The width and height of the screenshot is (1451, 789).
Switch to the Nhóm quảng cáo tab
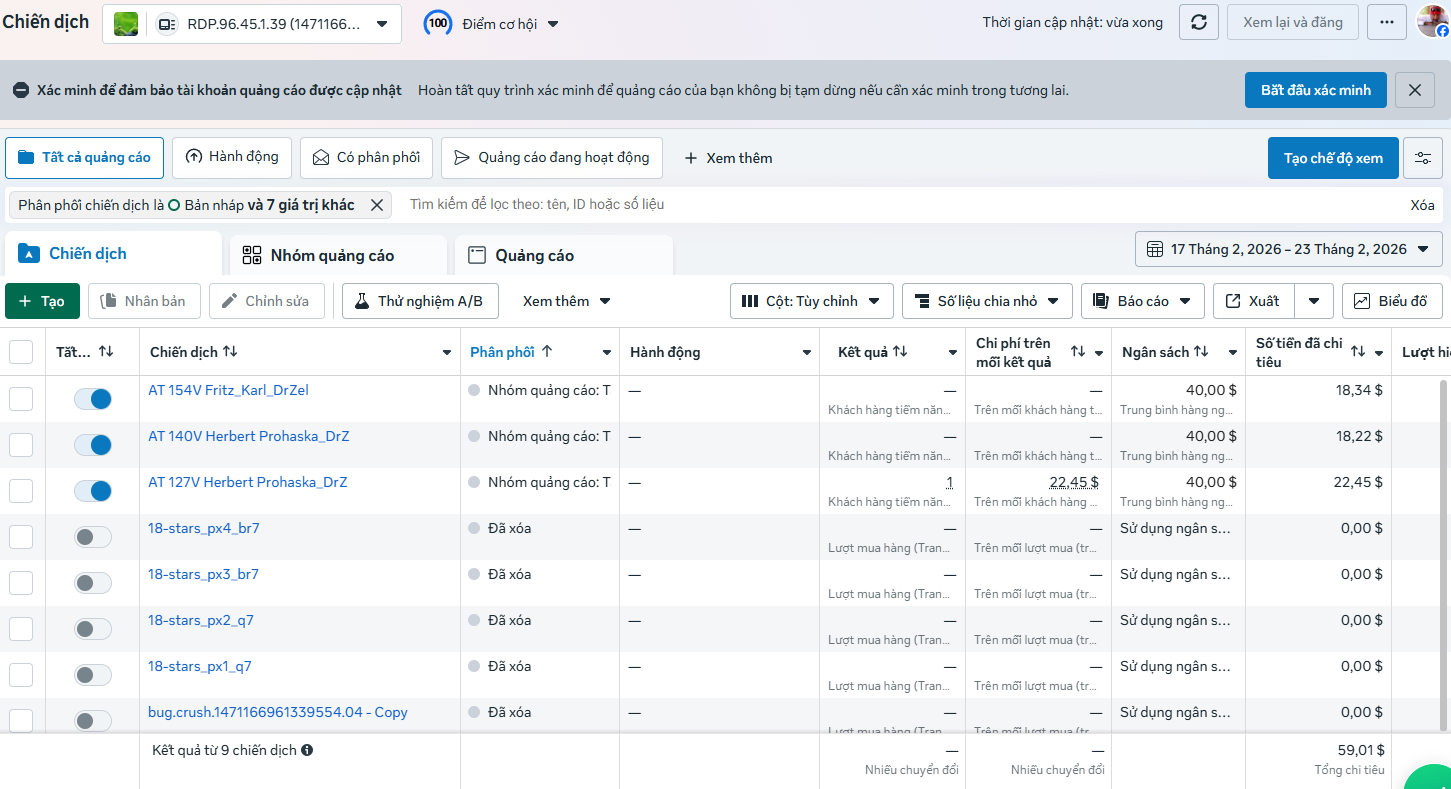[338, 256]
